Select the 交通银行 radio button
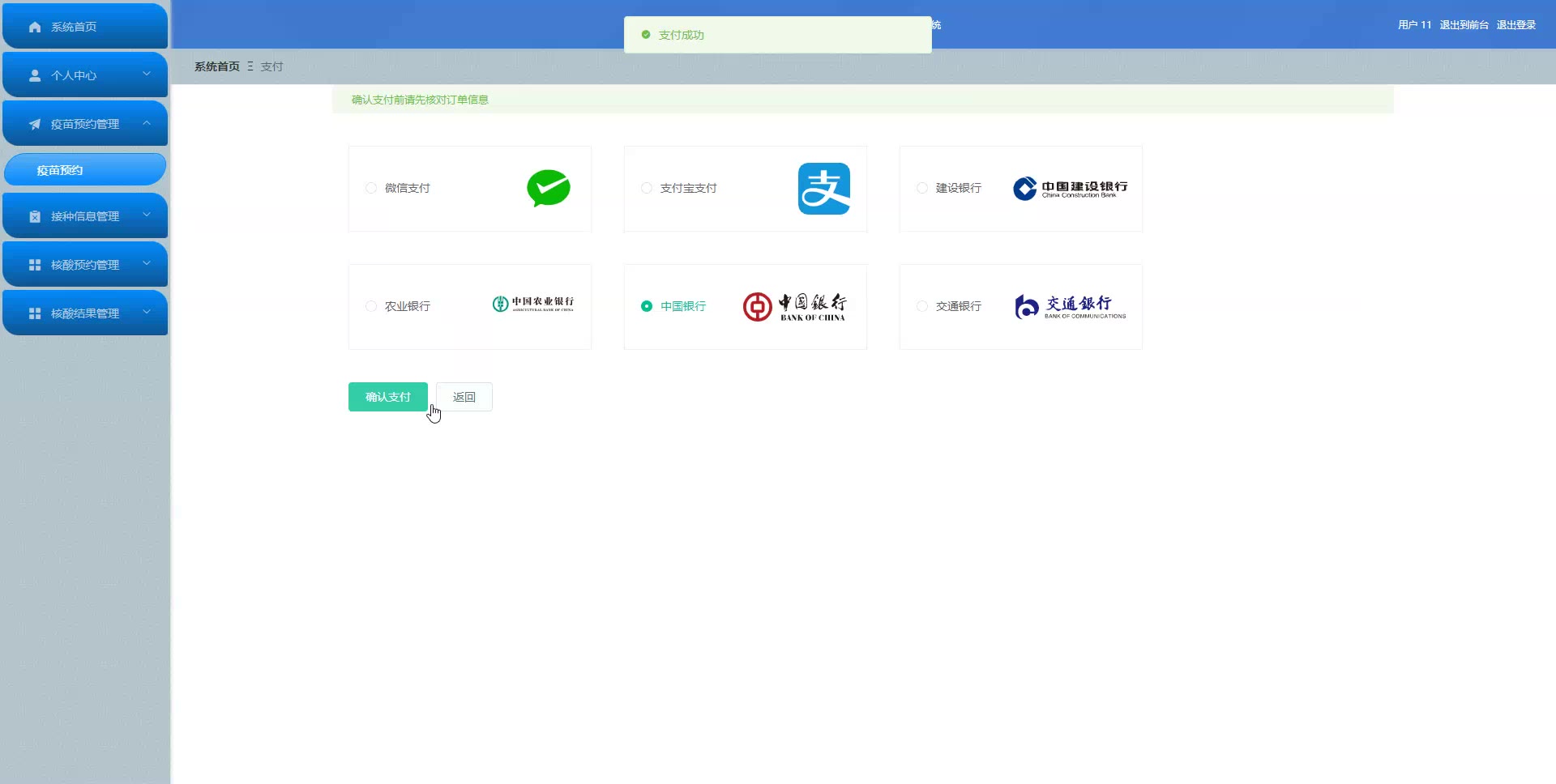1556x784 pixels. tap(922, 306)
